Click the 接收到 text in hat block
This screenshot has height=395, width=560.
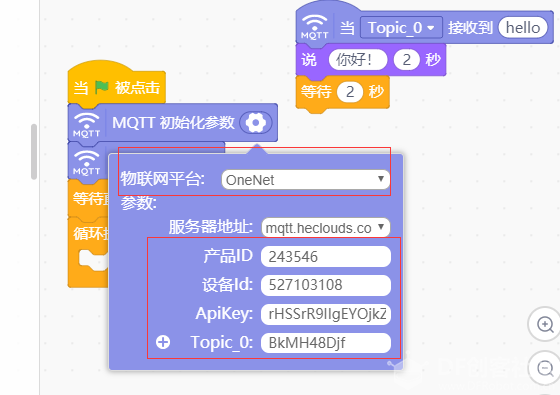(470, 28)
